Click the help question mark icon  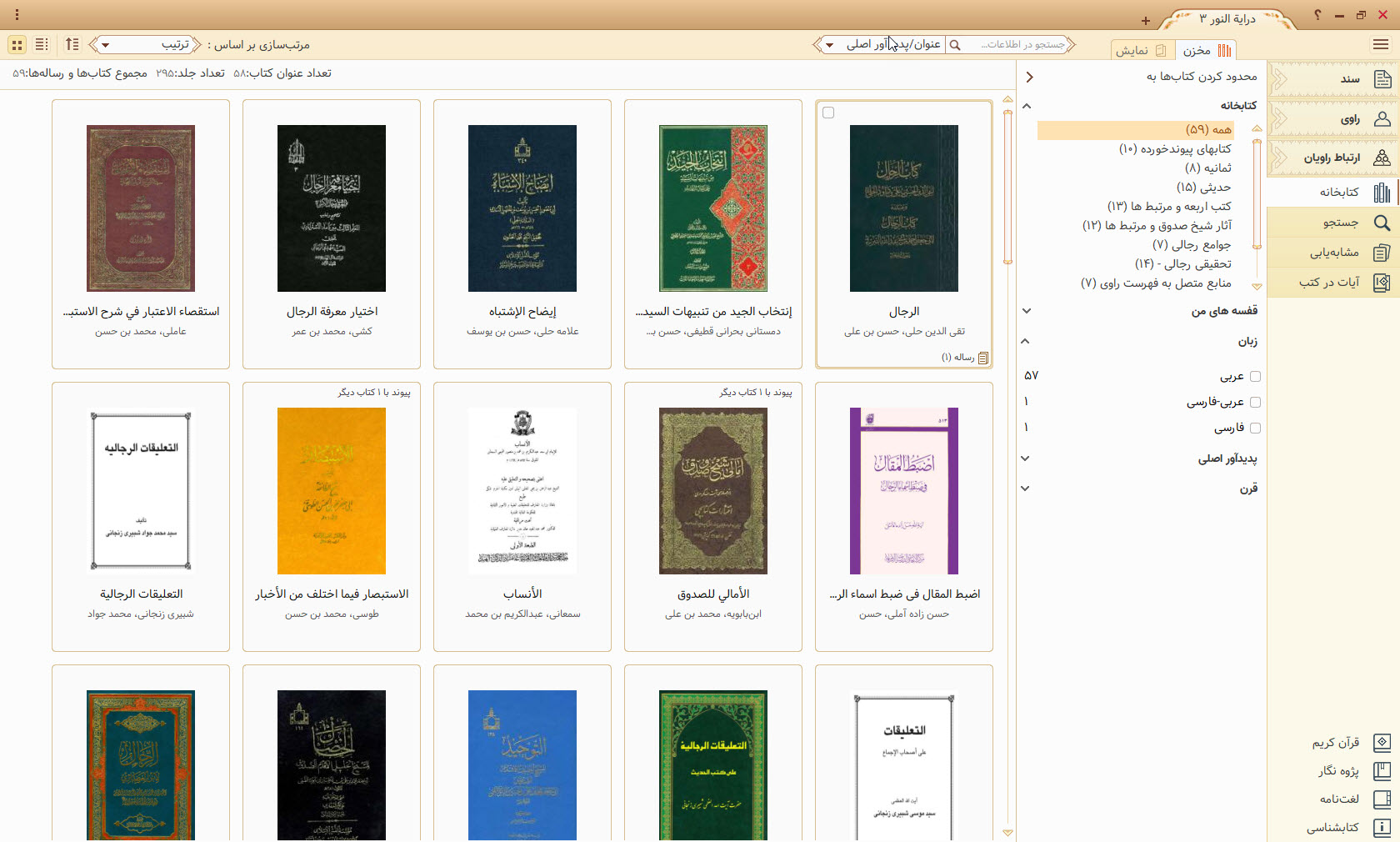pyautogui.click(x=1317, y=15)
